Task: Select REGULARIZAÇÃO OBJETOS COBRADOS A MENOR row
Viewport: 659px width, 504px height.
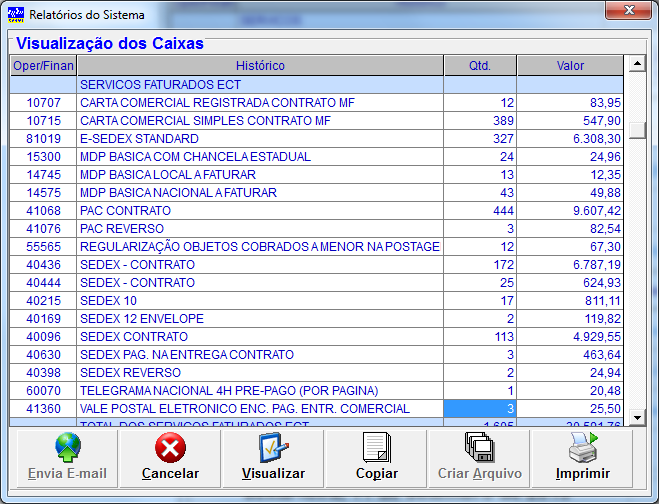Action: click(x=316, y=247)
